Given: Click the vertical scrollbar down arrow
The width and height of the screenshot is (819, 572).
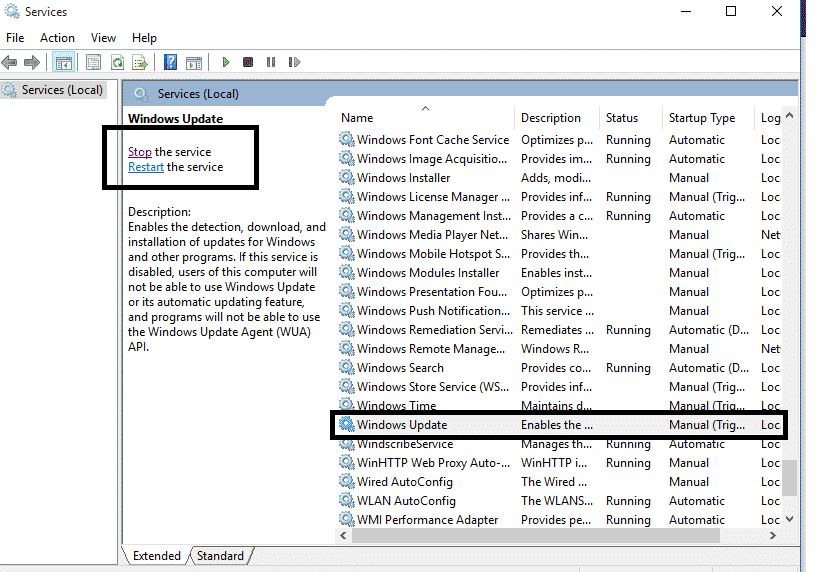Looking at the screenshot, I should point(790,519).
